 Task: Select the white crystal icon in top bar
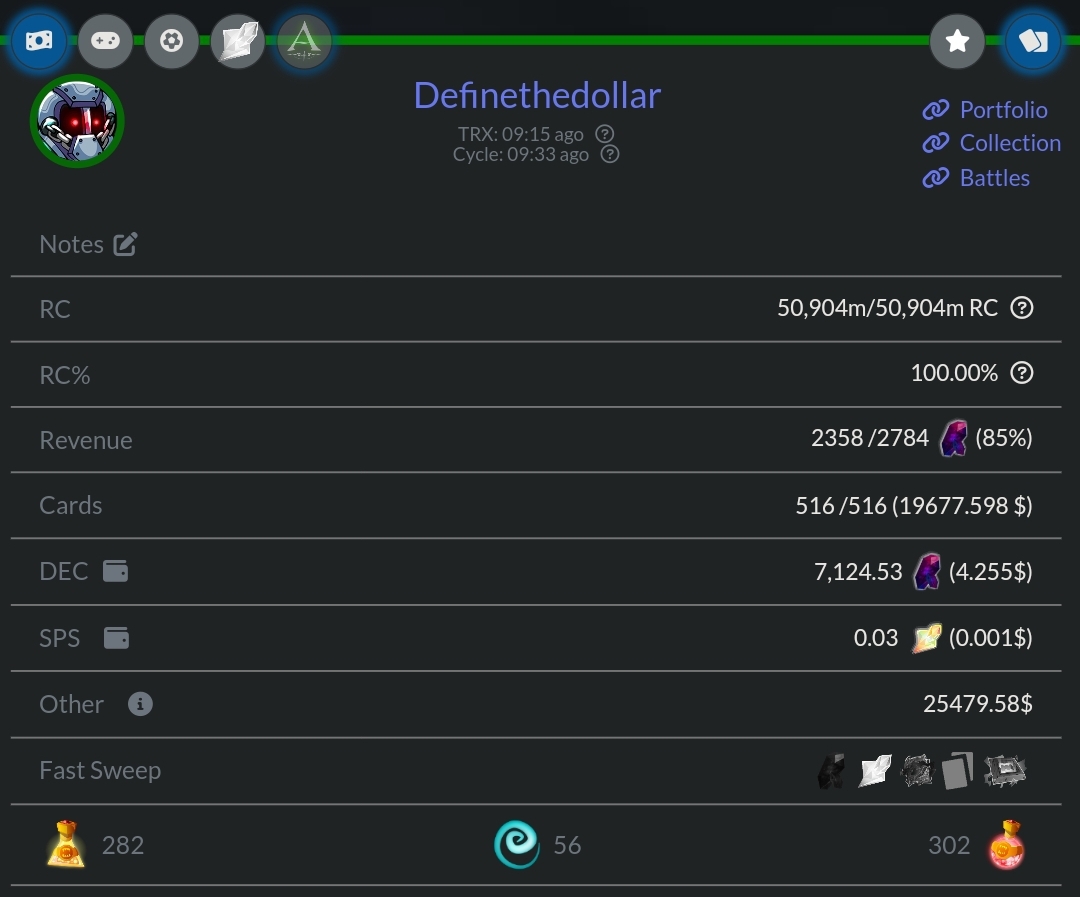pos(238,41)
